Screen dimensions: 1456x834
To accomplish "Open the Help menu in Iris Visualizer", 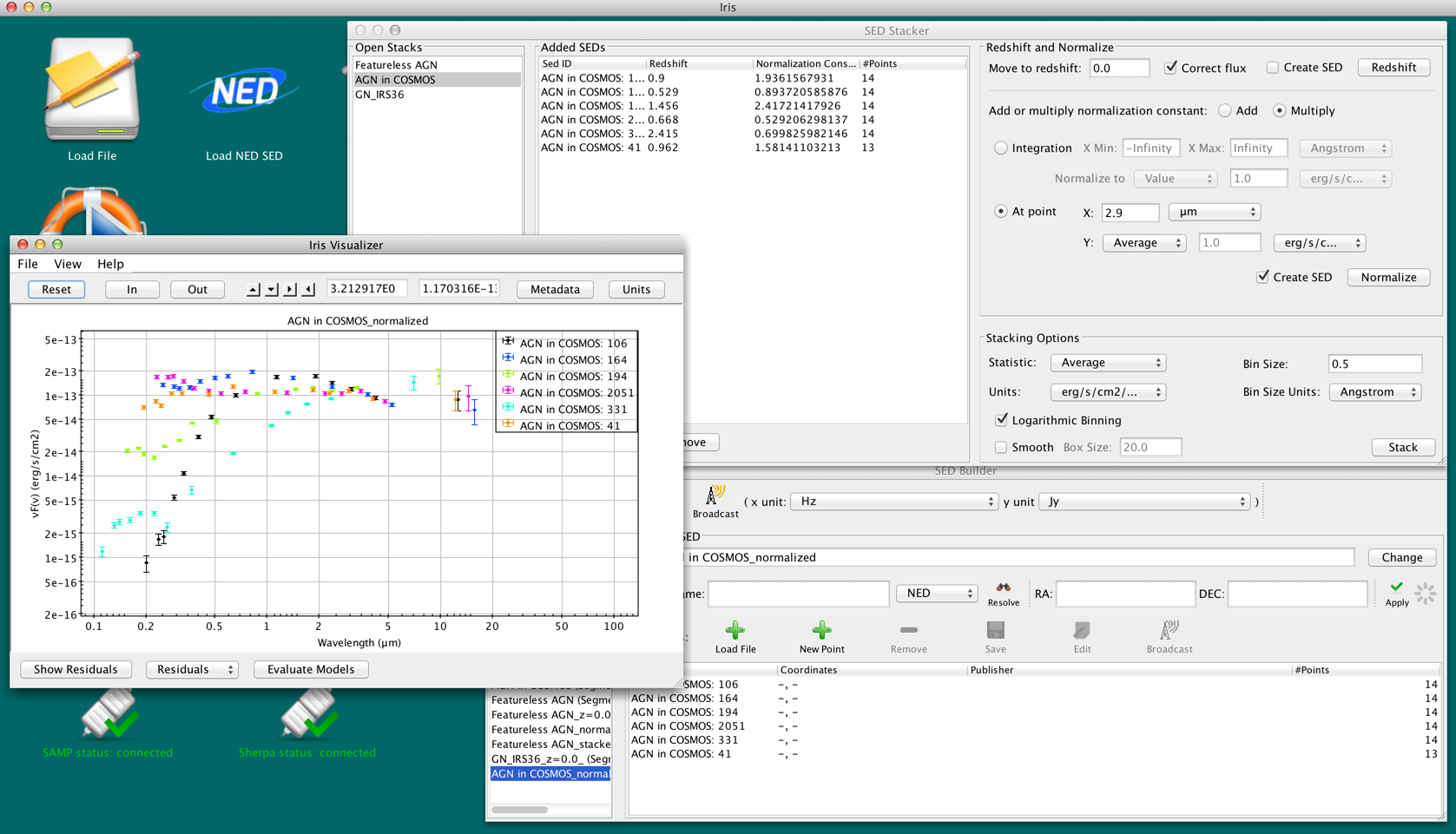I will click(110, 264).
